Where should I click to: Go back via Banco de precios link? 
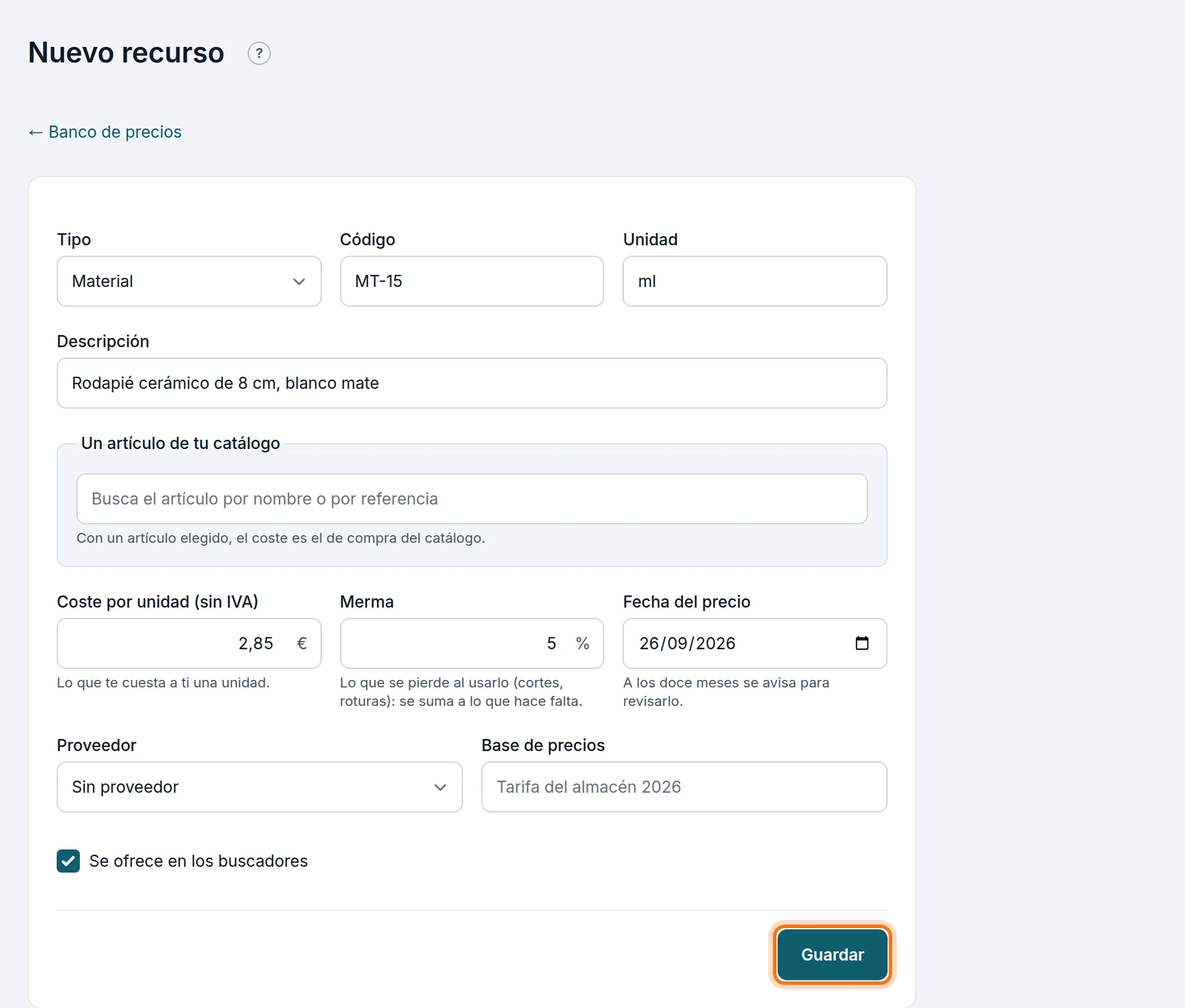pos(105,132)
